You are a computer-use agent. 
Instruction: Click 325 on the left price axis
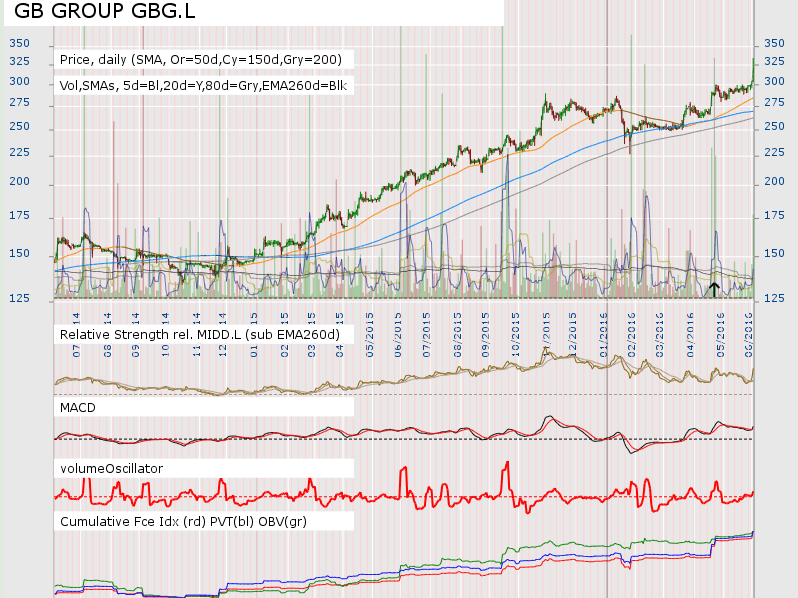pyautogui.click(x=19, y=61)
